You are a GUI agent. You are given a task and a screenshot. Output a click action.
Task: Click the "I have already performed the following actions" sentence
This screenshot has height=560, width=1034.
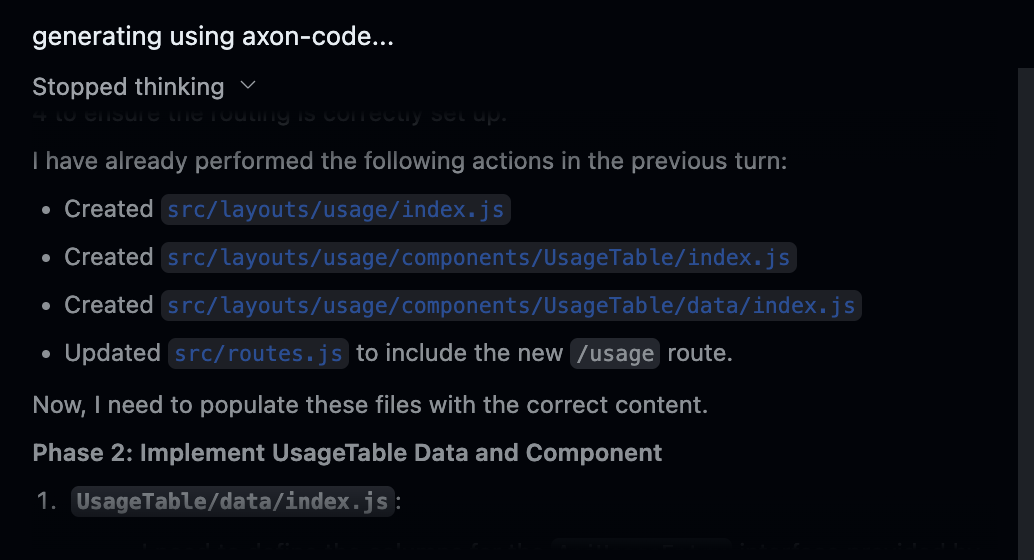[410, 161]
